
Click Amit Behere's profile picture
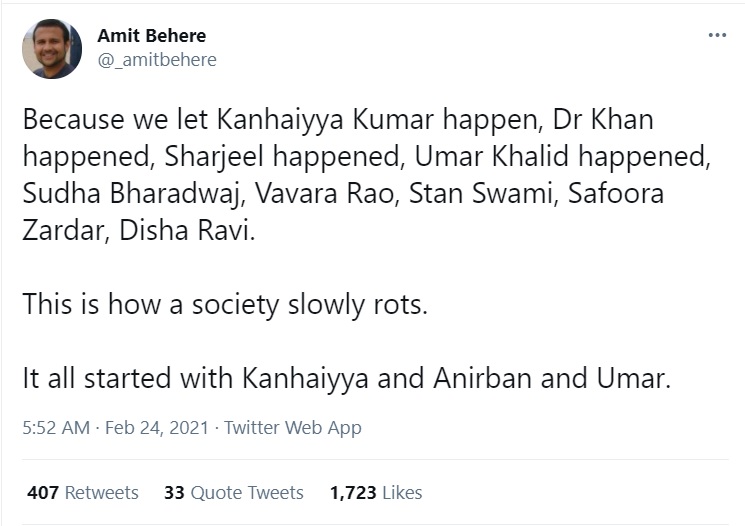click(52, 48)
